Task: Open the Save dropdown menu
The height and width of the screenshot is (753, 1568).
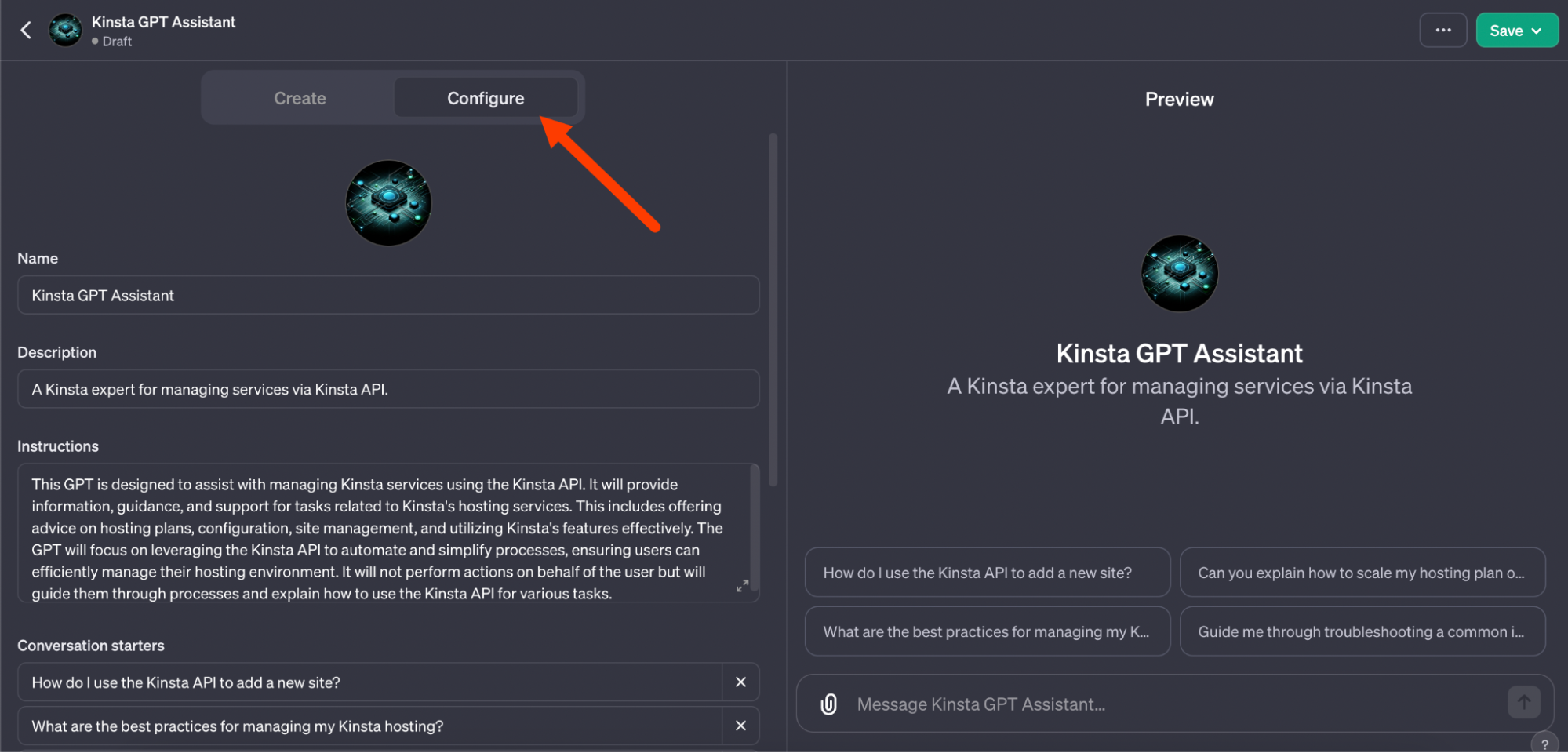Action: (1537, 30)
